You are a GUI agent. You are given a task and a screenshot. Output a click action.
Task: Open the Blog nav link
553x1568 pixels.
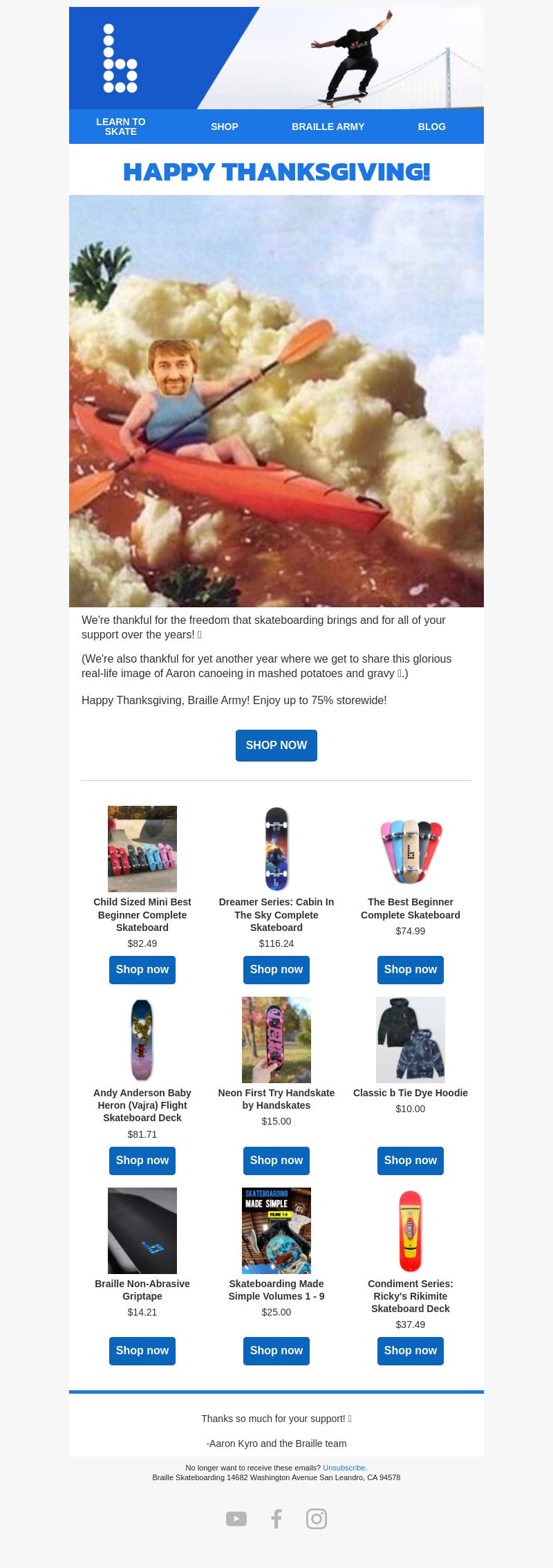tap(432, 127)
